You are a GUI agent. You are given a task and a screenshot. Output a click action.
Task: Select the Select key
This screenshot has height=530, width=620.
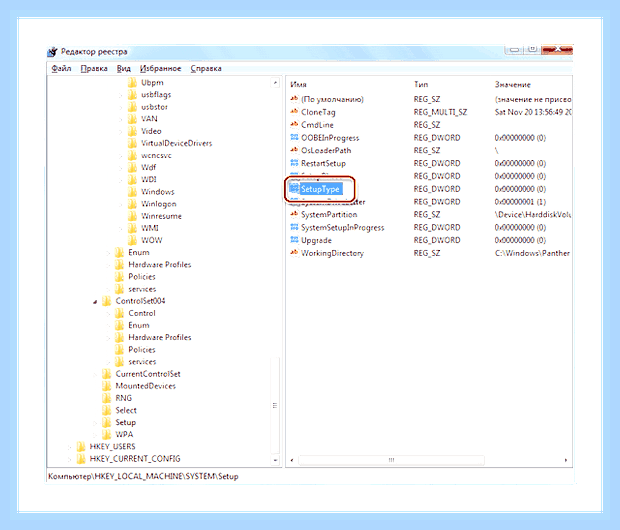pyautogui.click(x=126, y=411)
